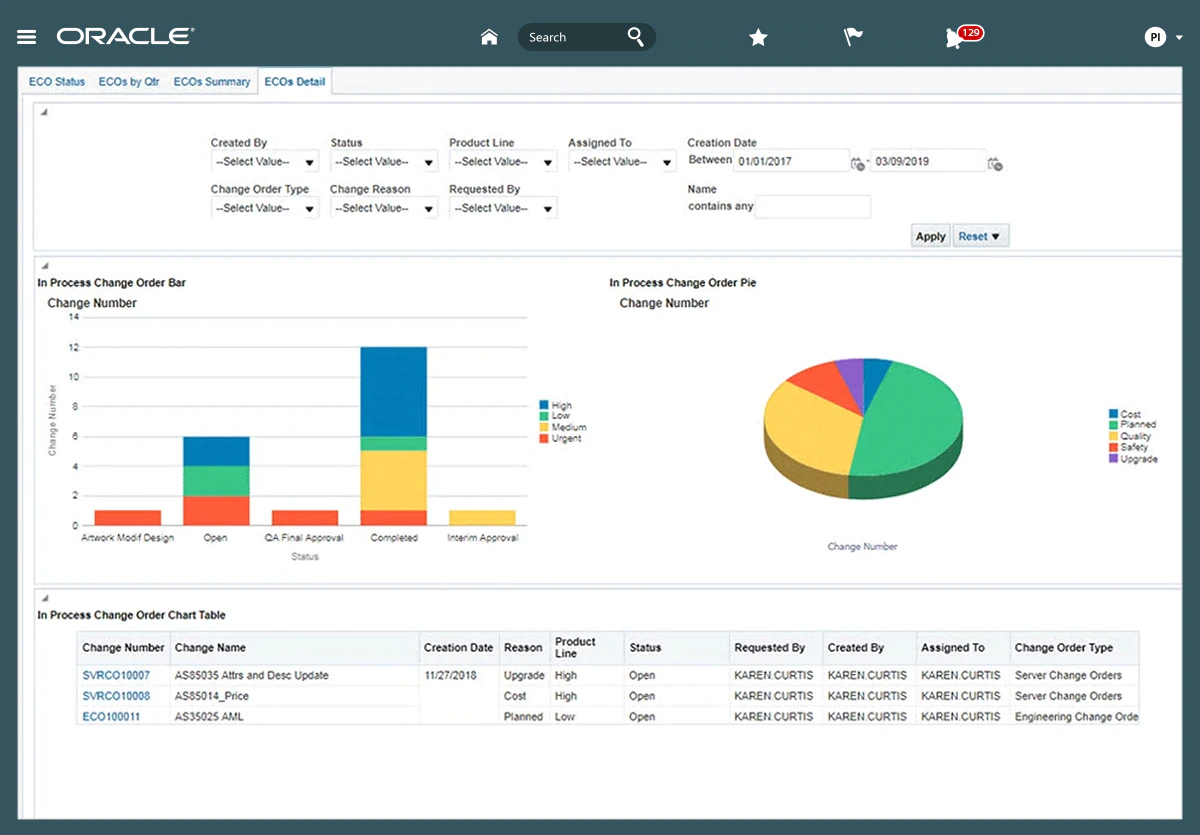Open the hamburger navigation menu

27,37
